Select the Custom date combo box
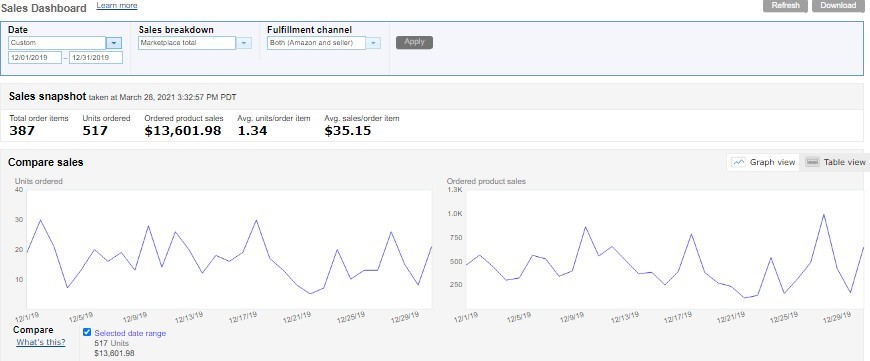 [x=57, y=43]
